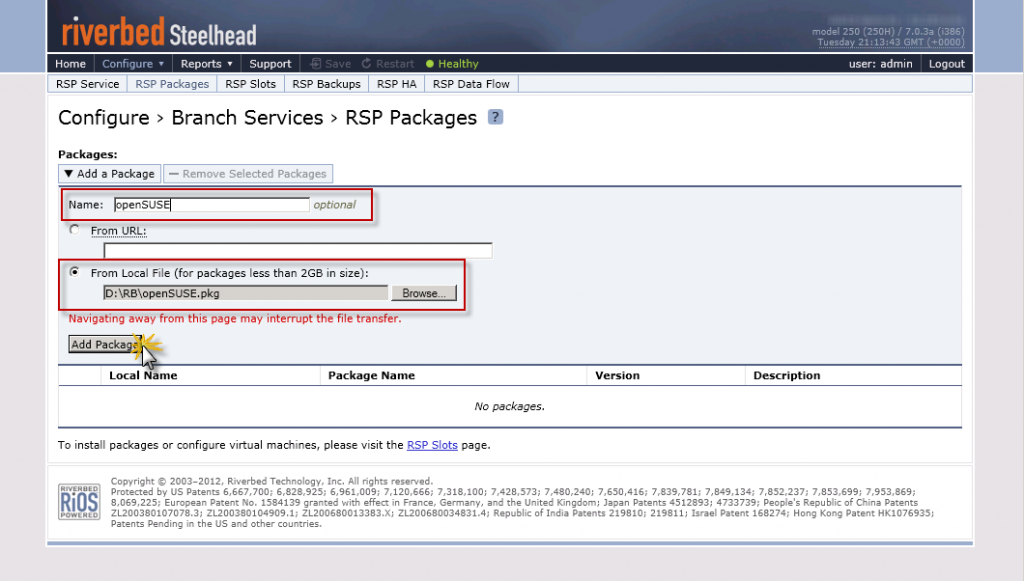Click the Save disk icon
1024x581 pixels.
point(316,64)
